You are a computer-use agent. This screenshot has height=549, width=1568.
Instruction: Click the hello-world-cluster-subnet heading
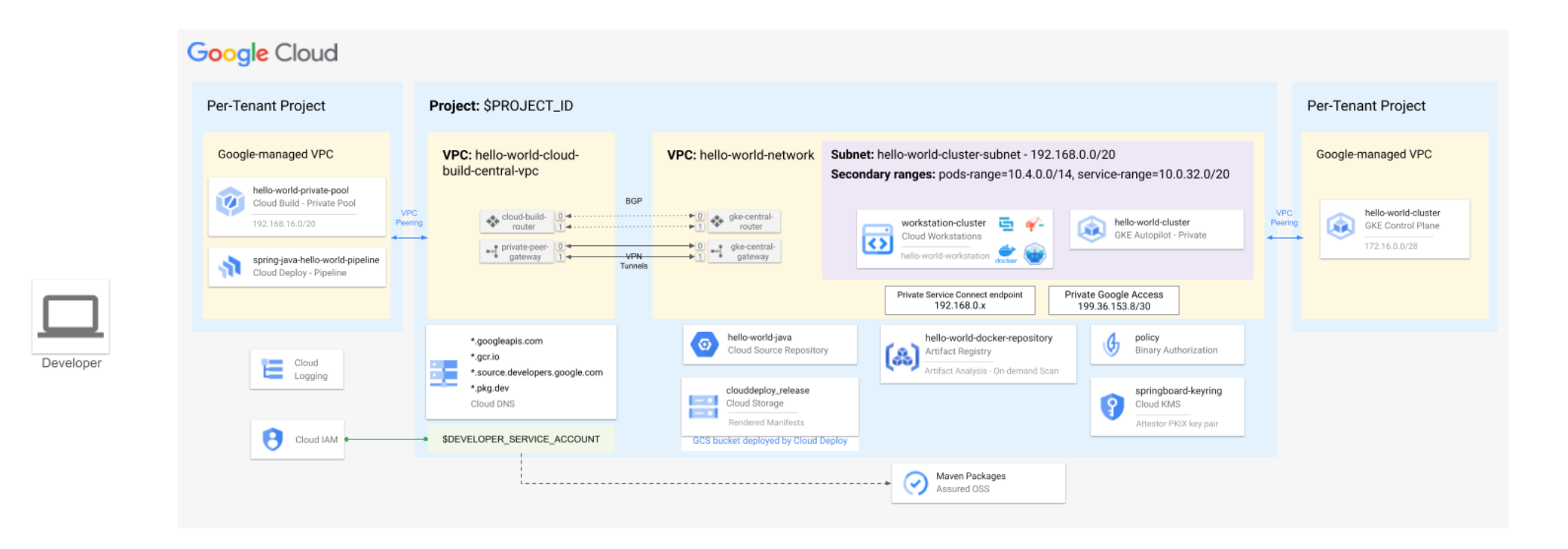click(973, 154)
